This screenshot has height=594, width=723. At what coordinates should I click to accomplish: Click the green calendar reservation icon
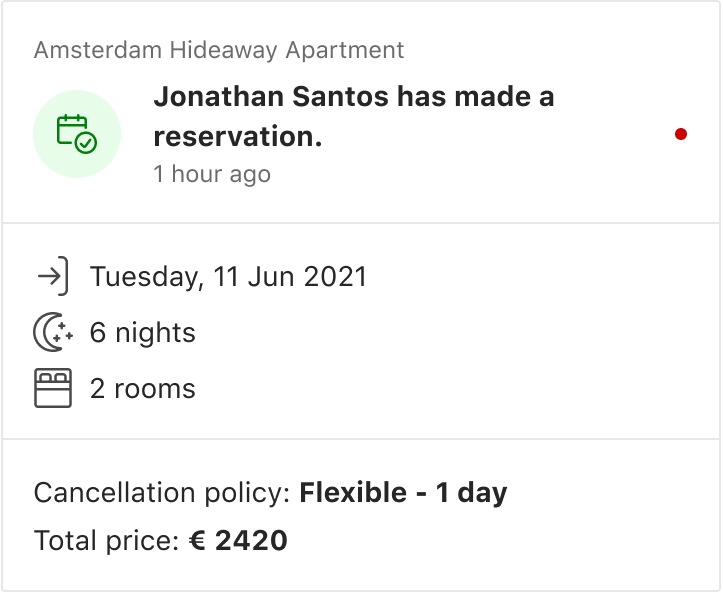(x=76, y=133)
